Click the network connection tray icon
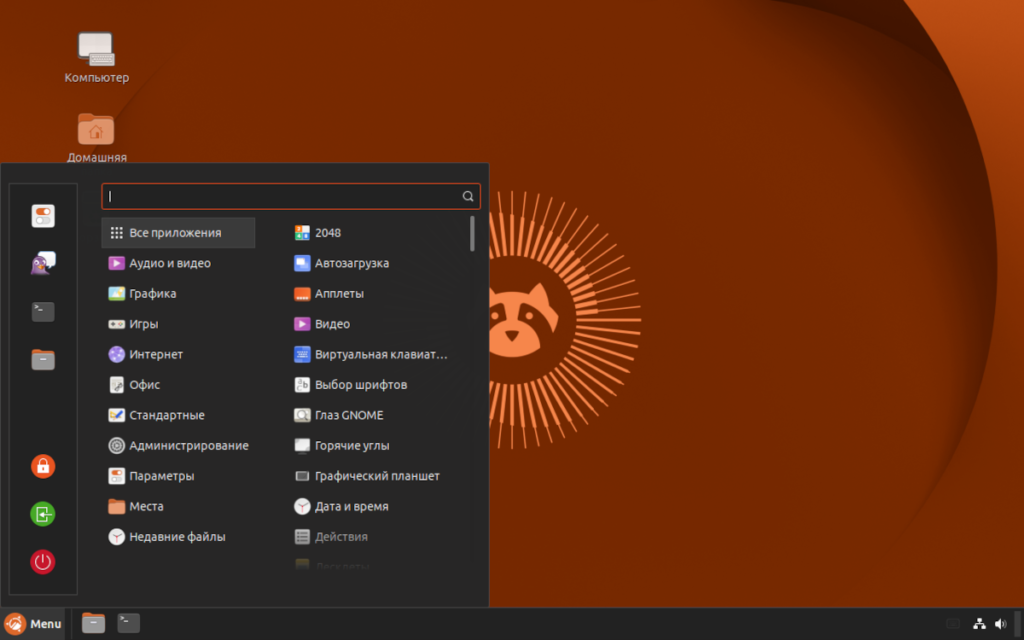The image size is (1024, 640). 979,624
